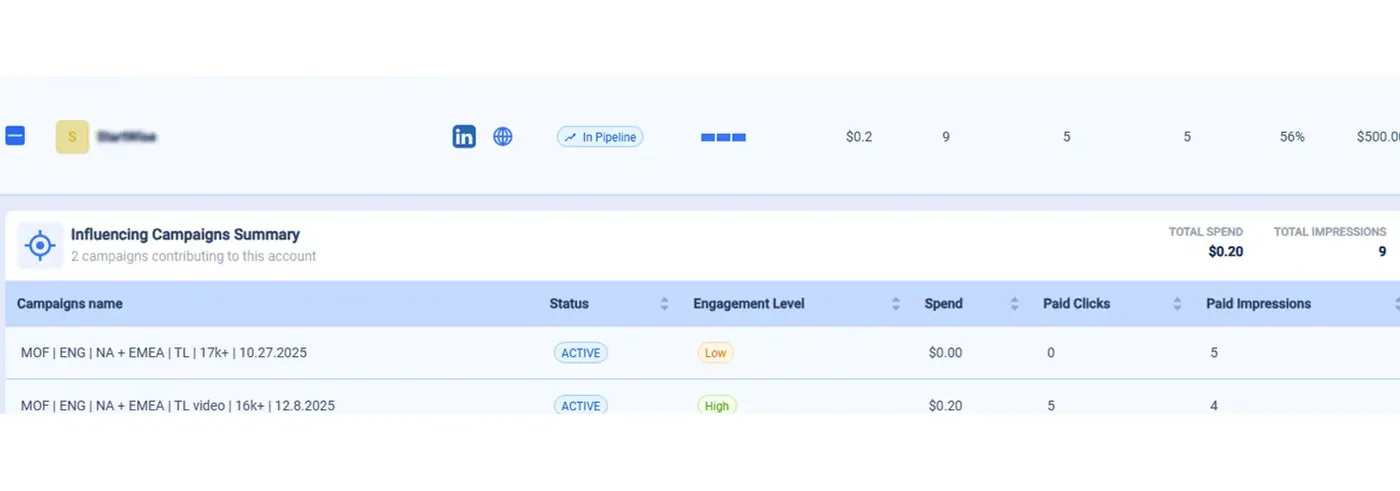This screenshot has height=491, width=1400.
Task: Sort by the Status column arrows
Action: pos(664,304)
